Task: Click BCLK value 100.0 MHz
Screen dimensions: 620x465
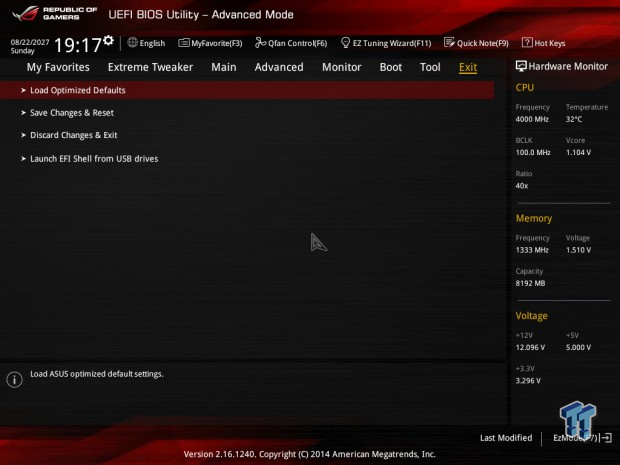Action: click(533, 152)
